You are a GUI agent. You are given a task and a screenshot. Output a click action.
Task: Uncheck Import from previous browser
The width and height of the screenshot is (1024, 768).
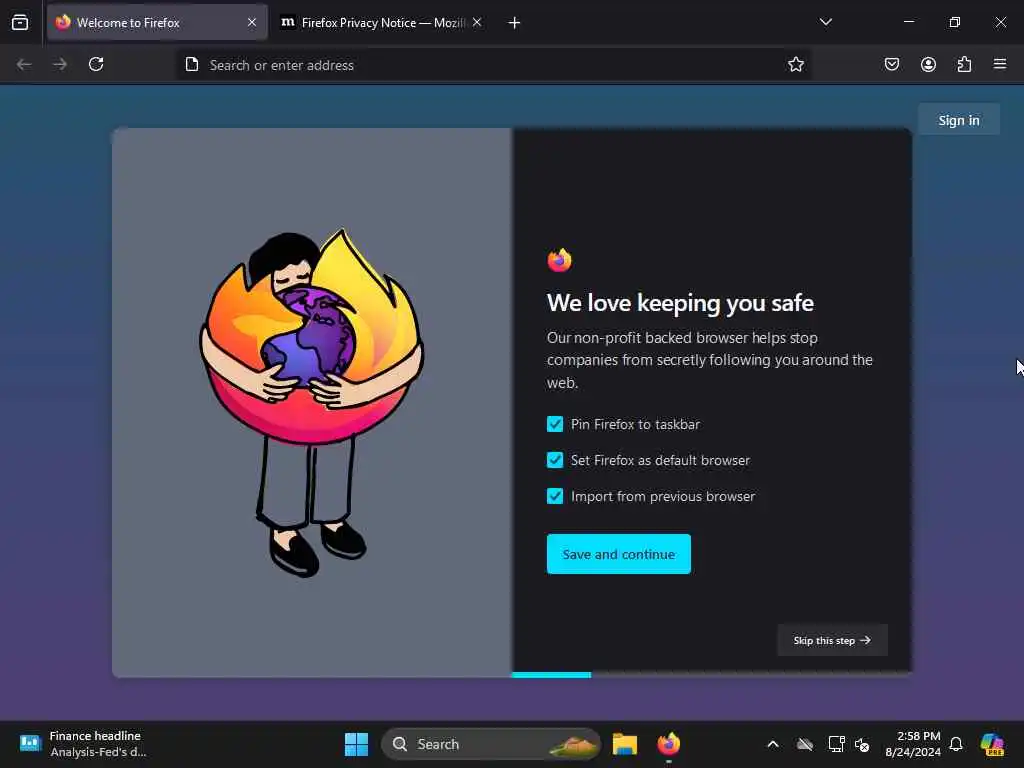click(555, 496)
